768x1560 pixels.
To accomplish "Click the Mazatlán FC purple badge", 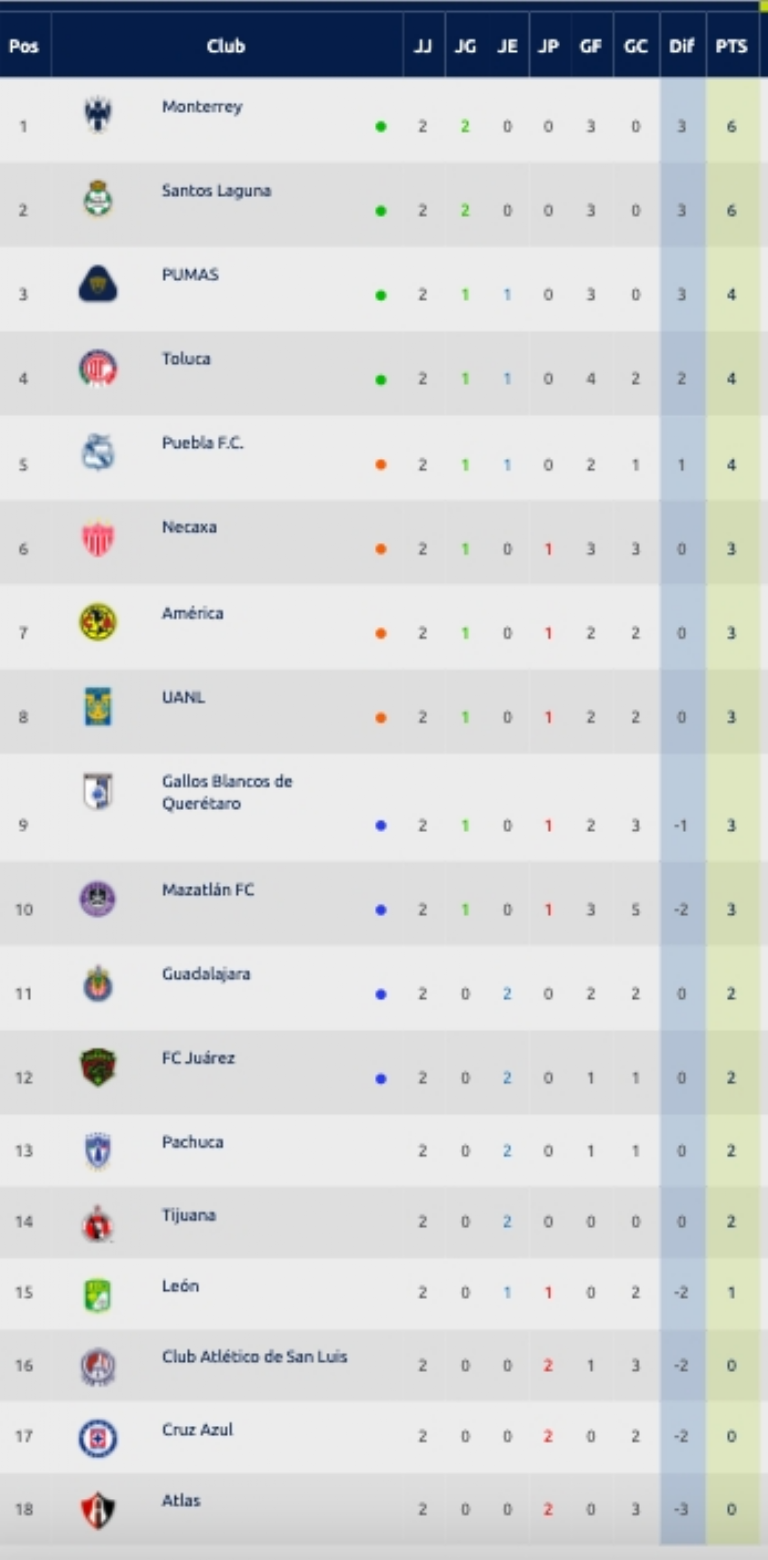I will [98, 899].
